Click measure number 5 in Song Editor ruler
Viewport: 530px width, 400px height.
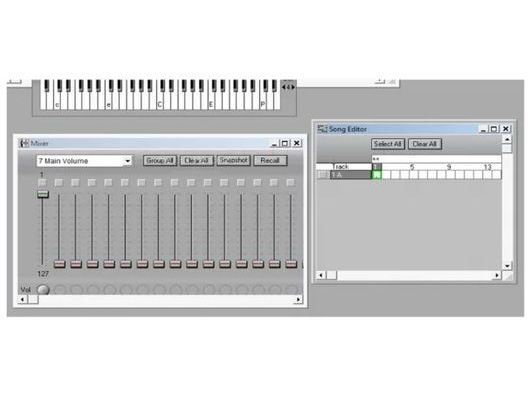pyautogui.click(x=412, y=167)
